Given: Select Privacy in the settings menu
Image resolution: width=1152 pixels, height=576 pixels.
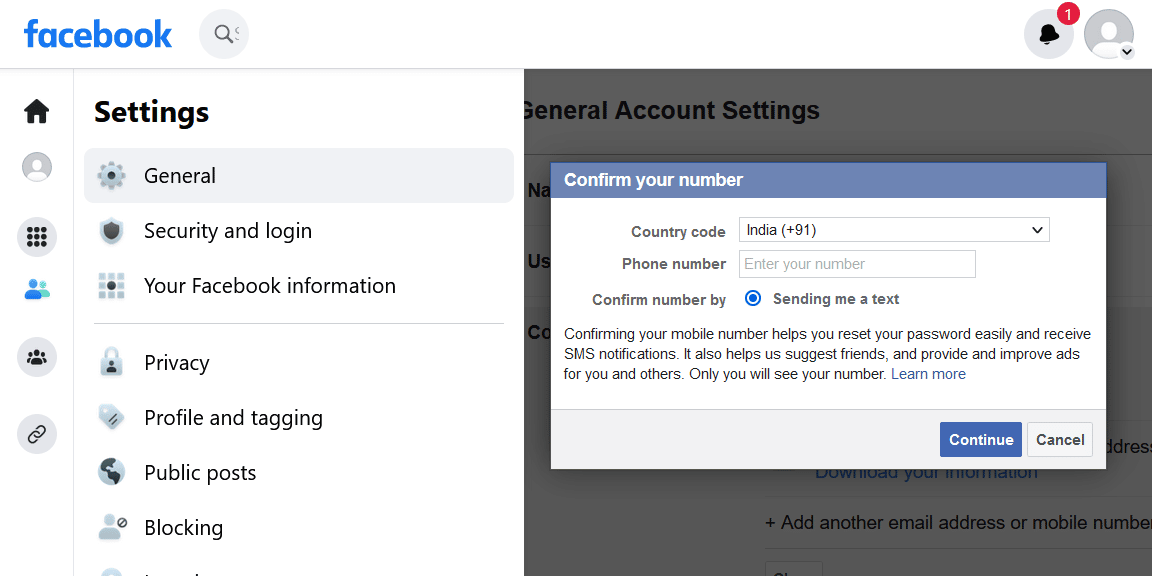Looking at the screenshot, I should [x=176, y=363].
